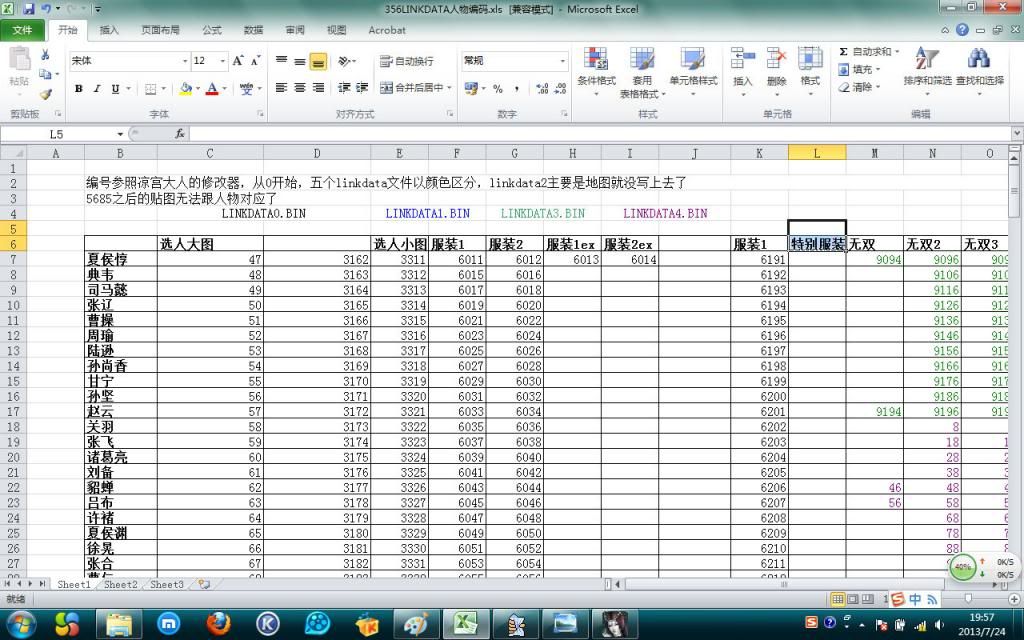This screenshot has height=640, width=1024.
Task: Click the font color red A swatch
Action: 211,89
